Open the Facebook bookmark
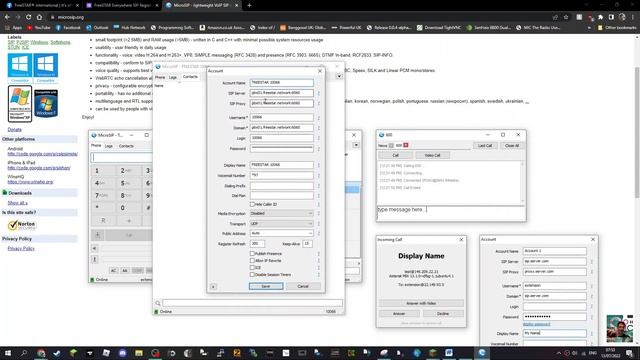 pos(68,28)
